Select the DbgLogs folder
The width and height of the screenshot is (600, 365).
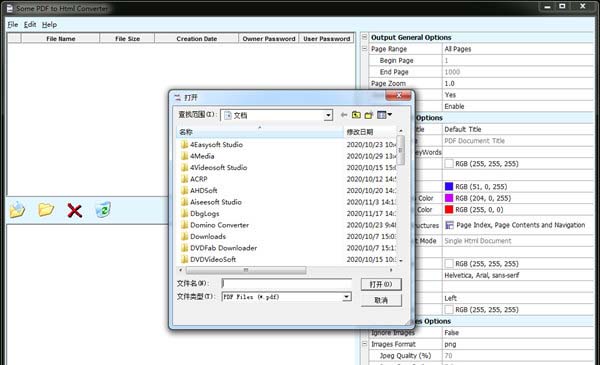point(200,213)
